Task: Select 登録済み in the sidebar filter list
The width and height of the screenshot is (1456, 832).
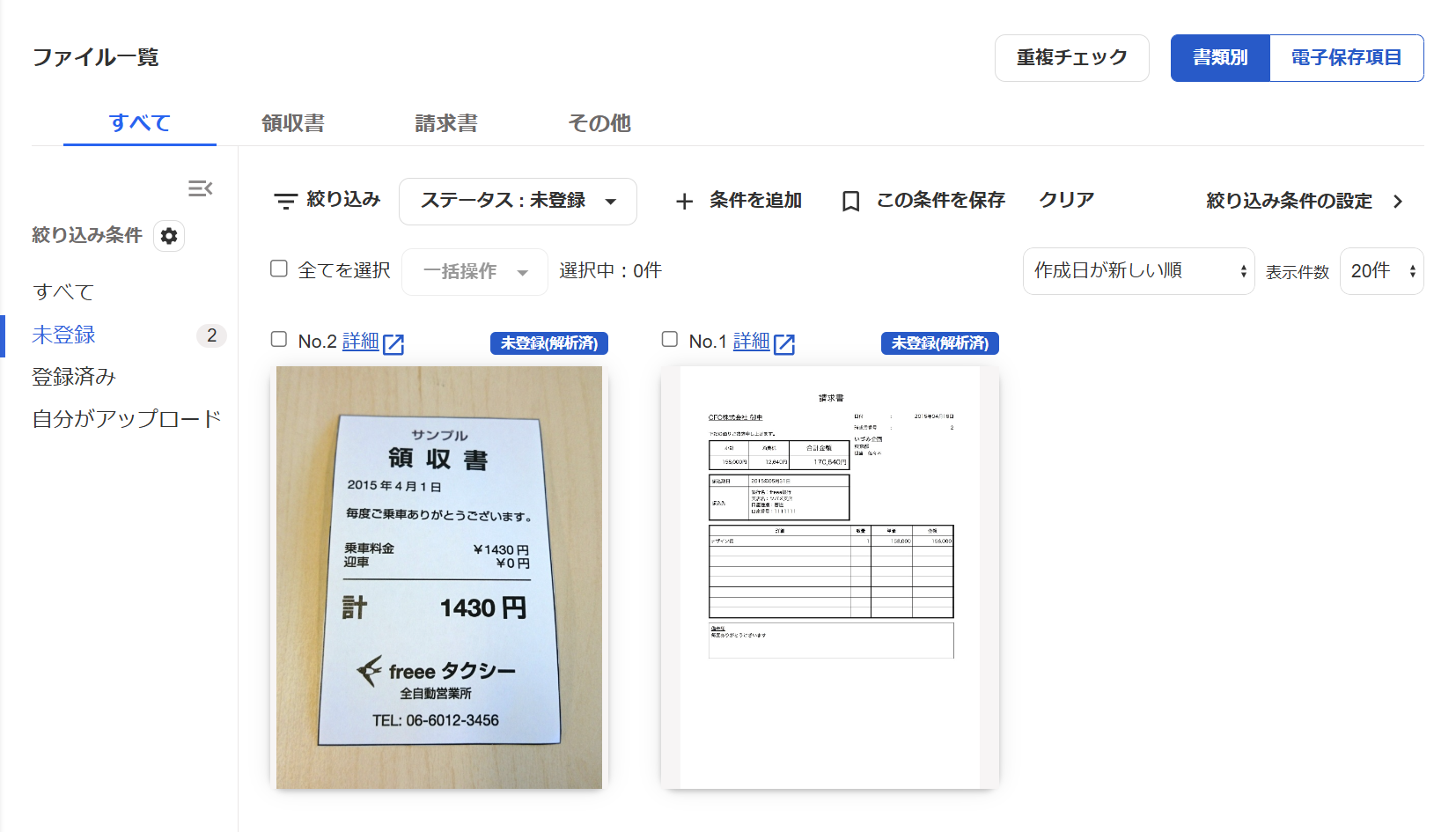Action: [74, 377]
